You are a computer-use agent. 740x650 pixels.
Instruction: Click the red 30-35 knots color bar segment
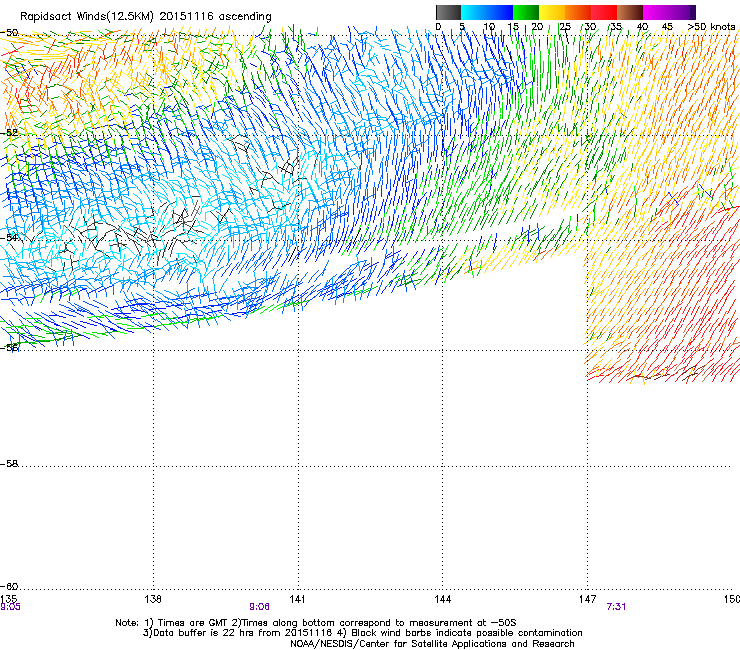click(x=604, y=12)
